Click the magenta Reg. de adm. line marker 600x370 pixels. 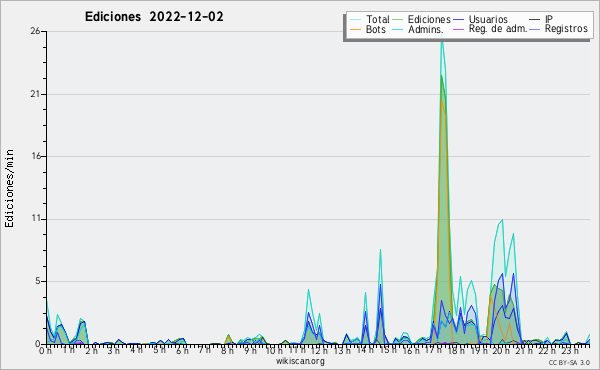tap(458, 29)
